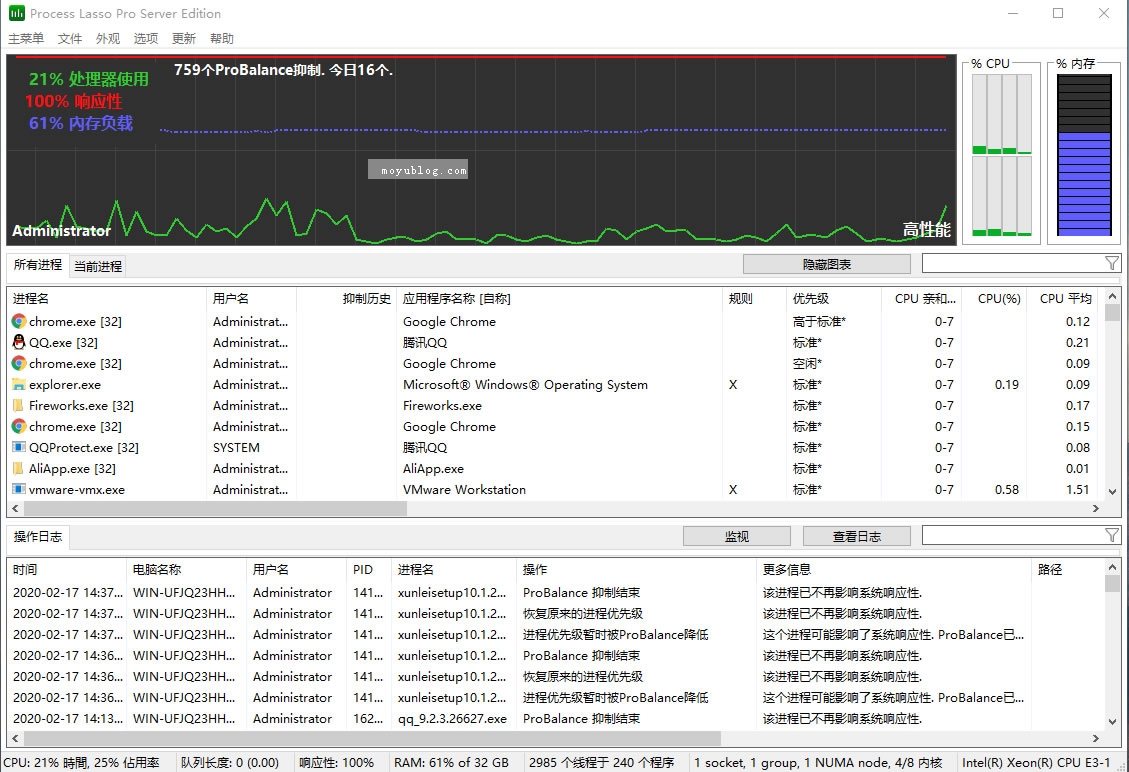Viewport: 1129px width, 772px height.
Task: Click the % CPU core usage meter
Action: [1002, 155]
